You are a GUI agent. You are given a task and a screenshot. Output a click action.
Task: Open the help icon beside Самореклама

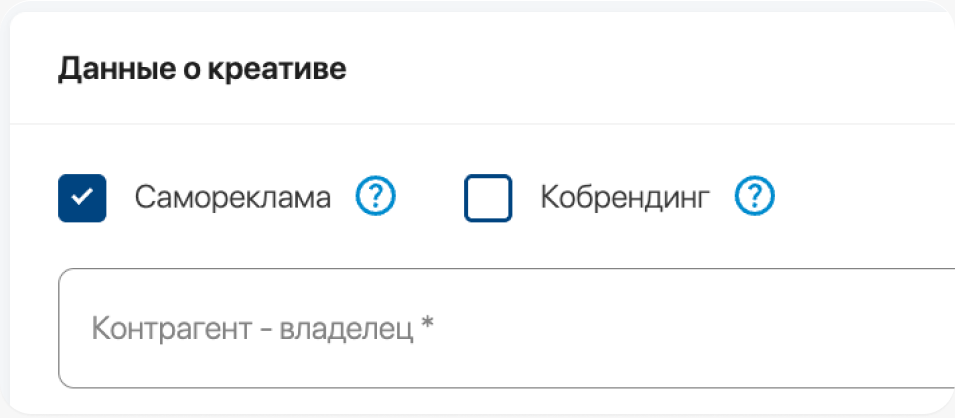click(376, 198)
